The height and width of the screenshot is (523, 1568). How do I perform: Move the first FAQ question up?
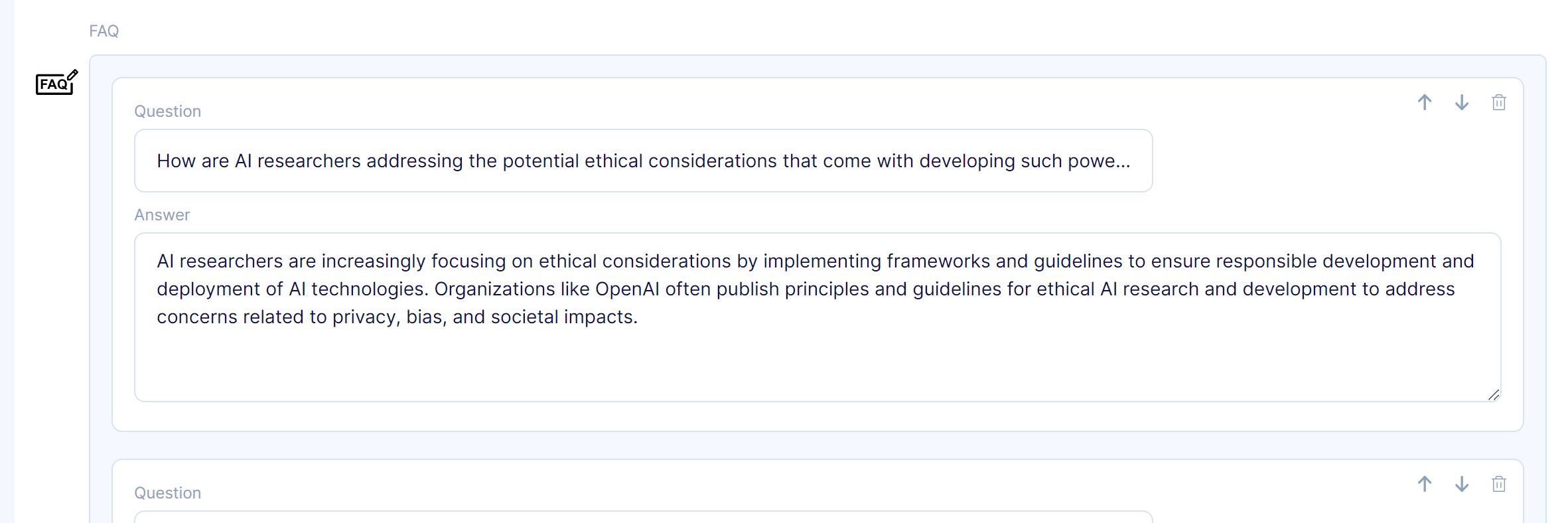tap(1424, 102)
